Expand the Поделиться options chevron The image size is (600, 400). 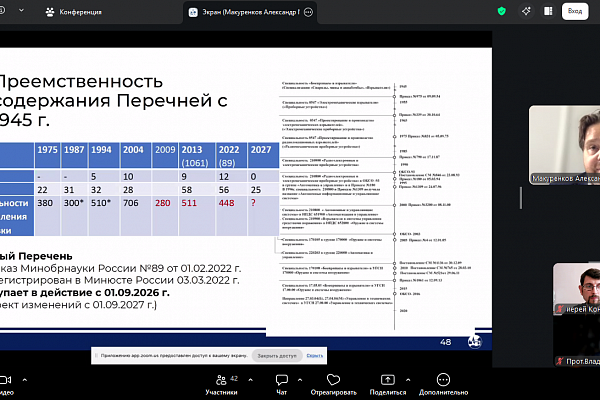click(x=408, y=380)
